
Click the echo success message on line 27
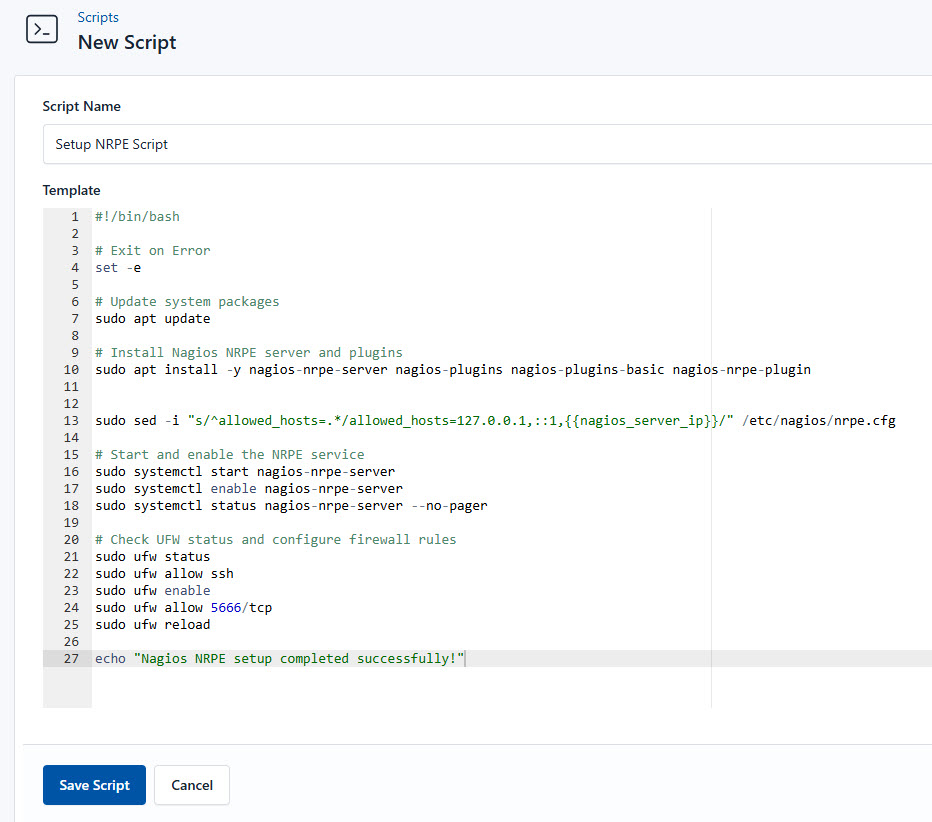click(x=277, y=658)
